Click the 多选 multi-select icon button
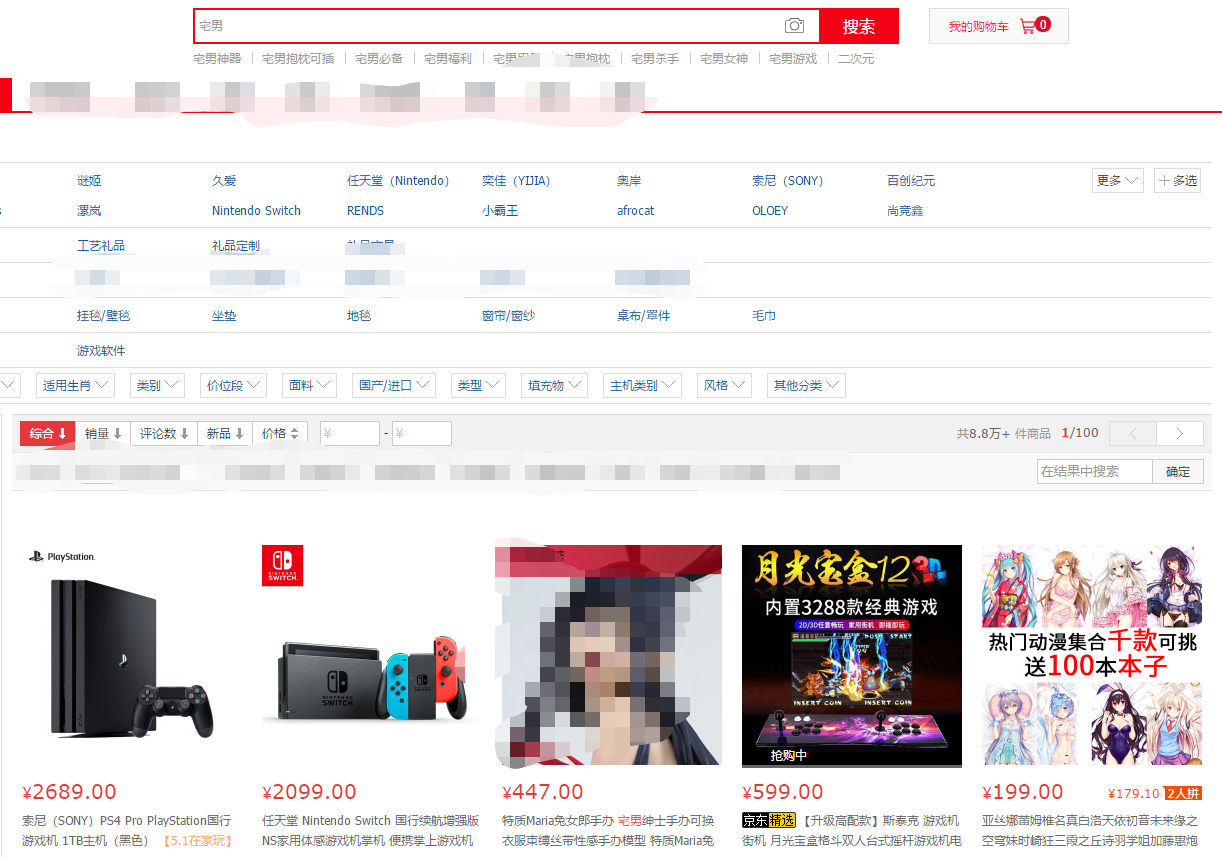The width and height of the screenshot is (1222, 857). (x=1177, y=180)
